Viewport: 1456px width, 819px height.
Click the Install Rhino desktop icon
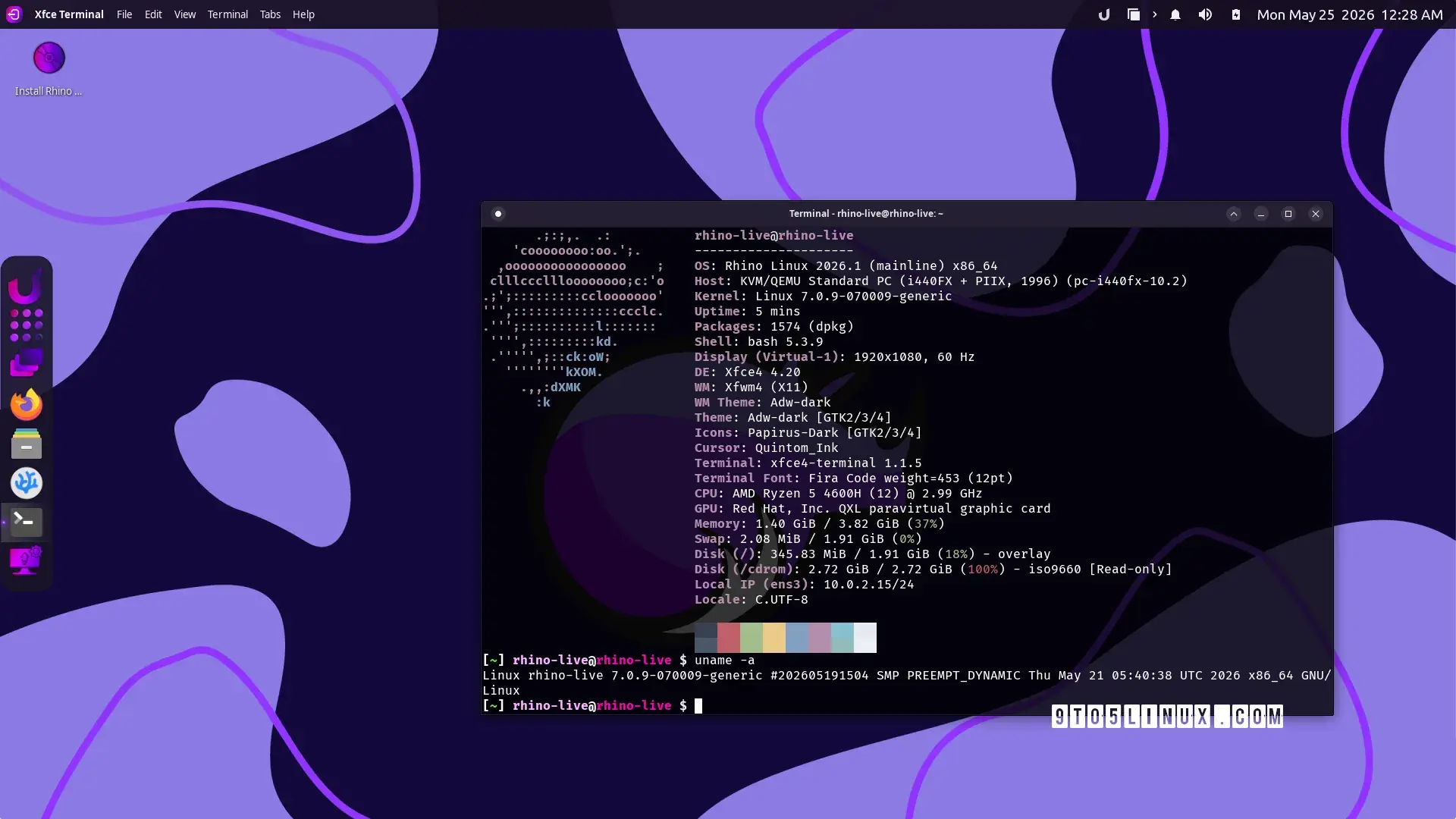pyautogui.click(x=49, y=69)
